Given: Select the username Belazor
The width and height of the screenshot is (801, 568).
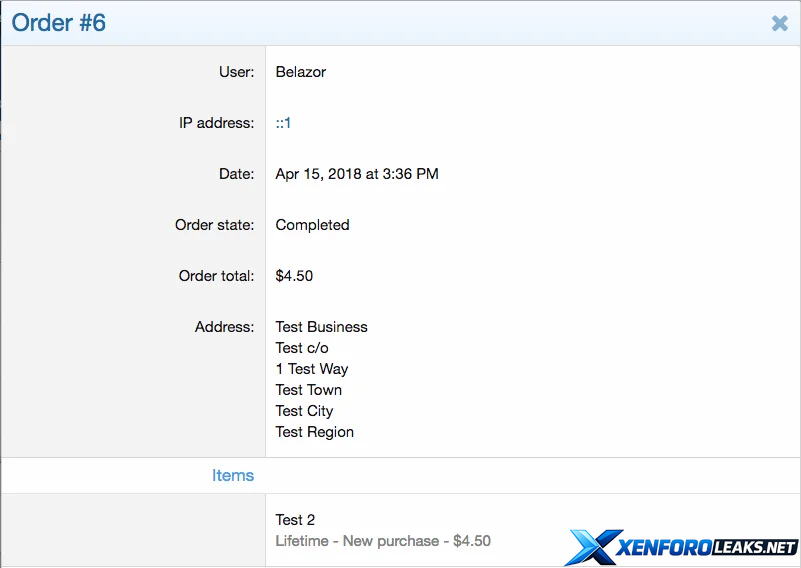Looking at the screenshot, I should pyautogui.click(x=301, y=72).
